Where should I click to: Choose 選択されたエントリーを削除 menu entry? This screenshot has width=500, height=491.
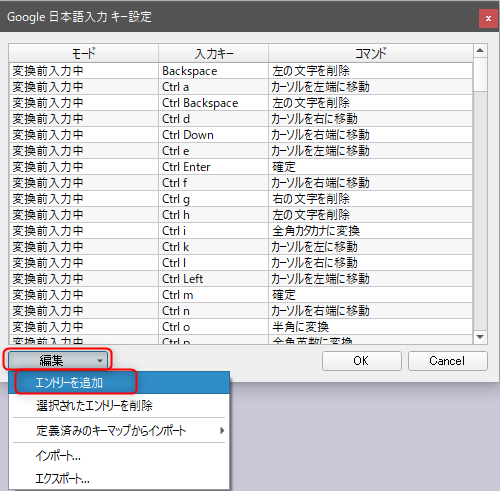pyautogui.click(x=119, y=406)
